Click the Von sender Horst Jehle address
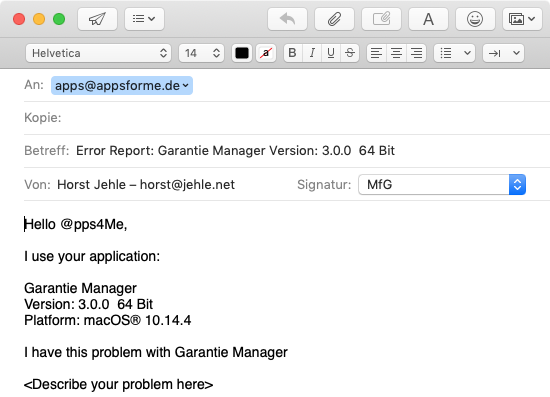This screenshot has width=550, height=397. coord(146,184)
